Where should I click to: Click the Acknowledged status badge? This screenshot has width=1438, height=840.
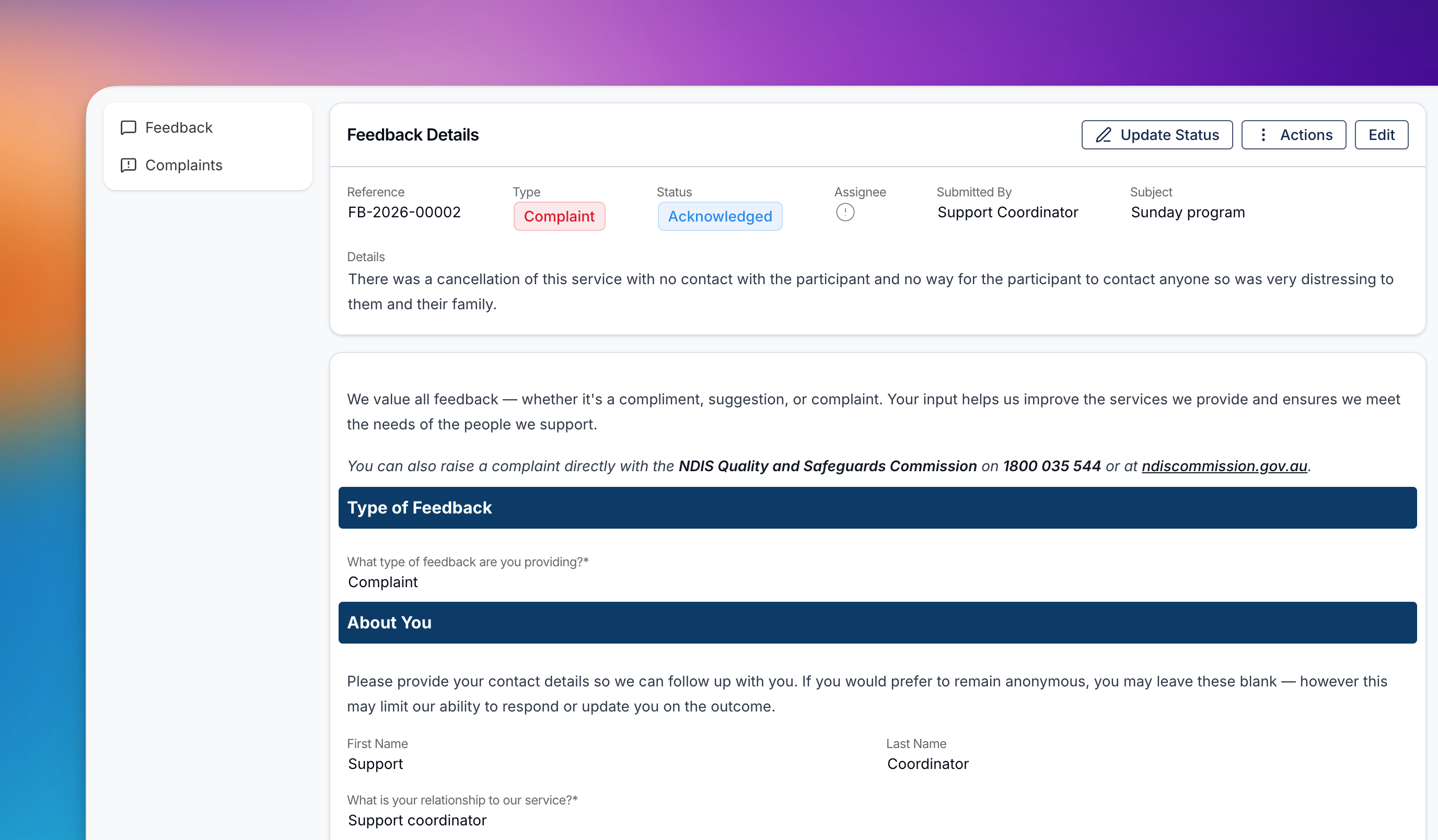pyautogui.click(x=720, y=216)
